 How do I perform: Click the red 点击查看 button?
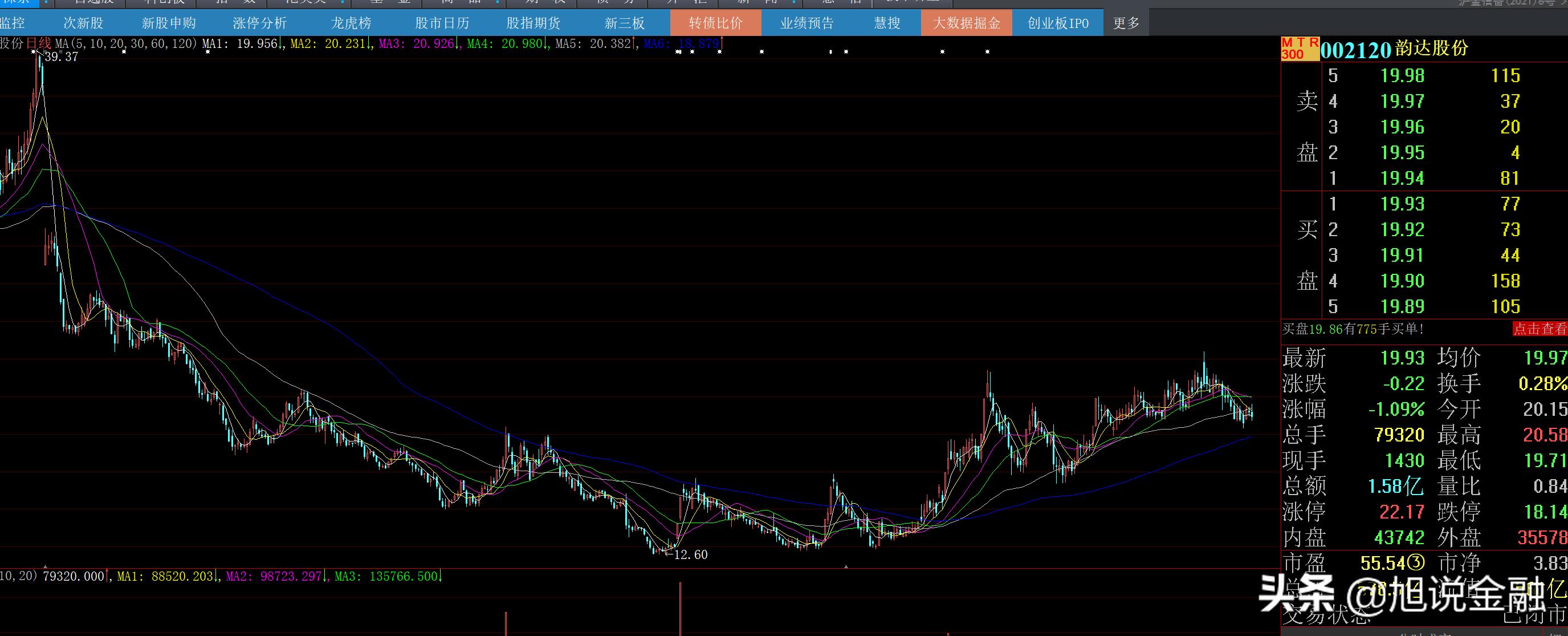[x=1540, y=329]
